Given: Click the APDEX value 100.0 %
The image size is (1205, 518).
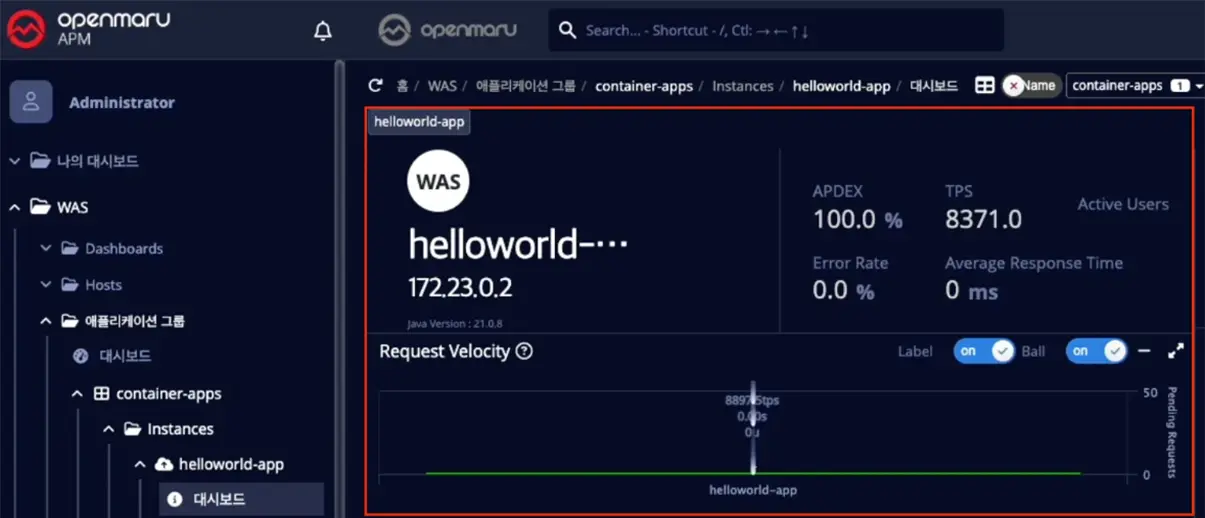Looking at the screenshot, I should point(857,219).
